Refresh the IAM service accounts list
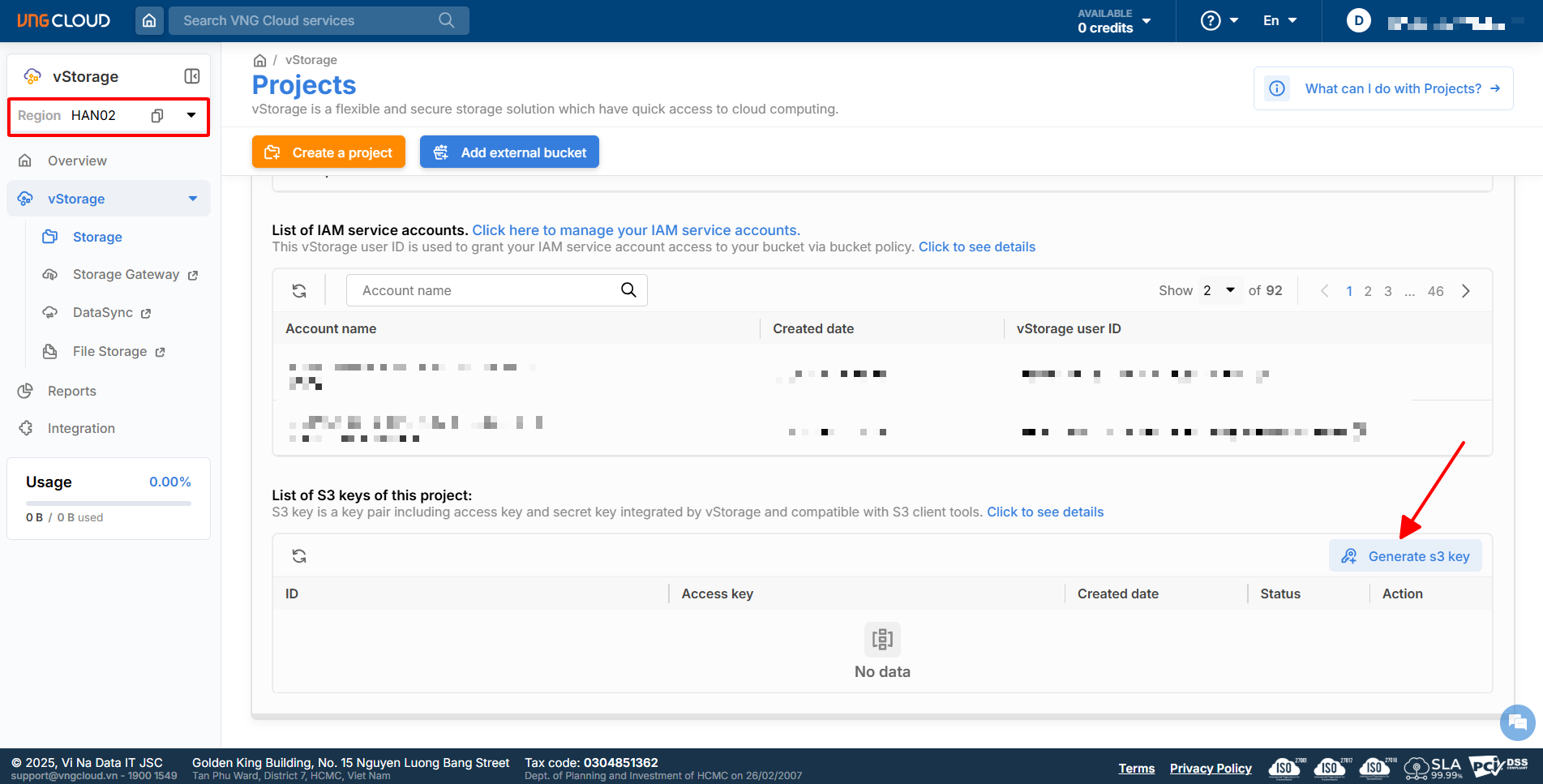1543x784 pixels. (x=299, y=291)
